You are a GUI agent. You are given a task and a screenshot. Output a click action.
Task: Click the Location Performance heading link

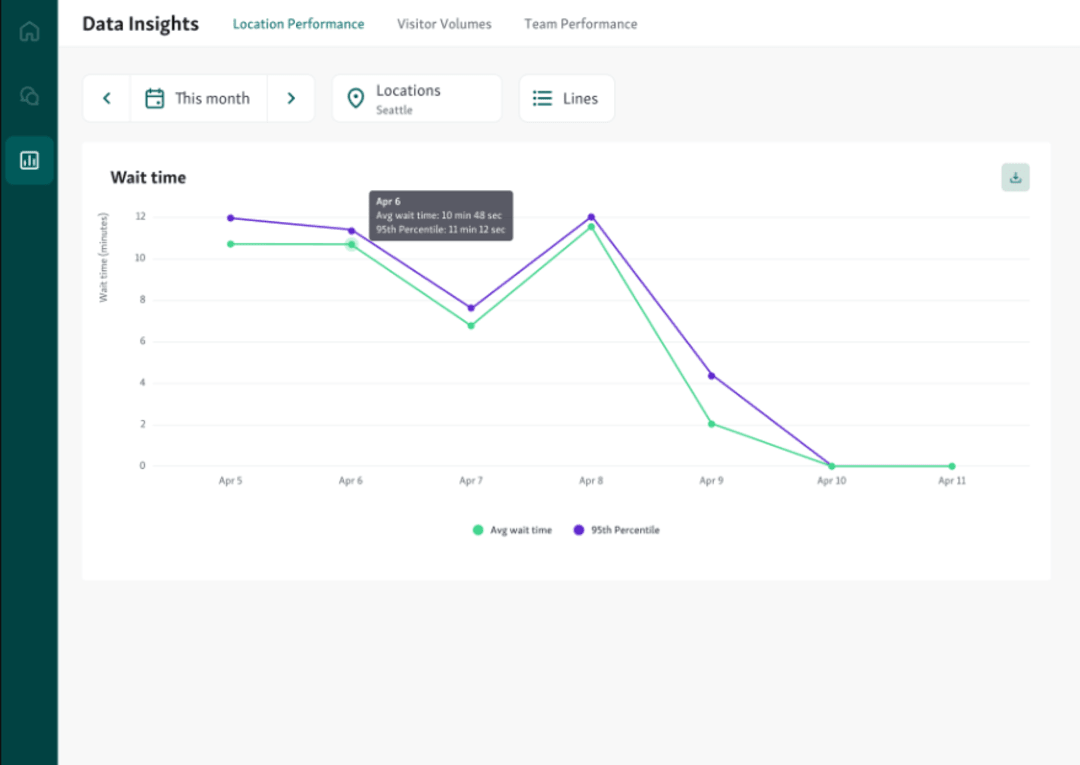click(x=298, y=24)
